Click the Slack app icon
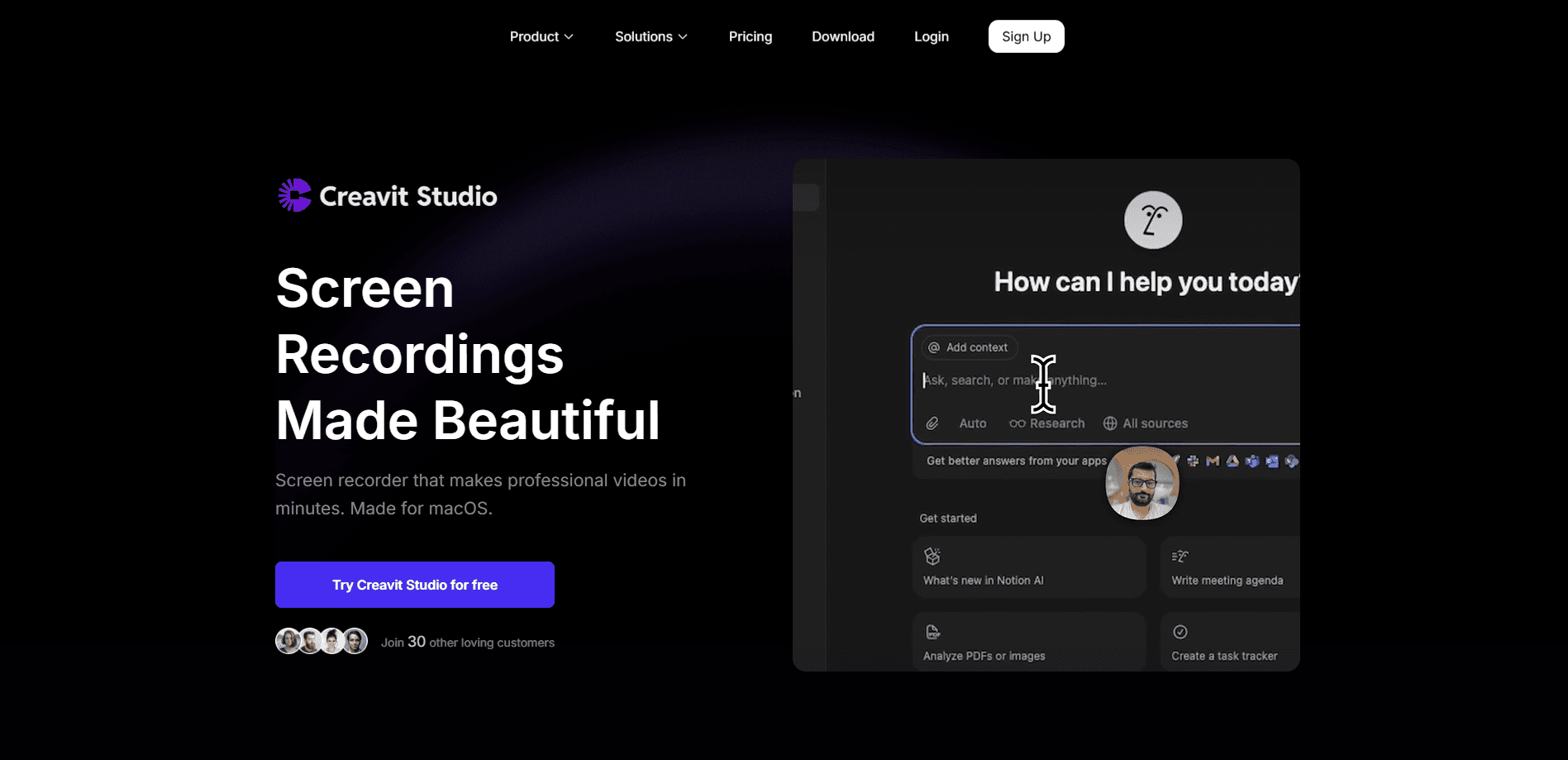The image size is (1568, 760). pyautogui.click(x=1193, y=461)
